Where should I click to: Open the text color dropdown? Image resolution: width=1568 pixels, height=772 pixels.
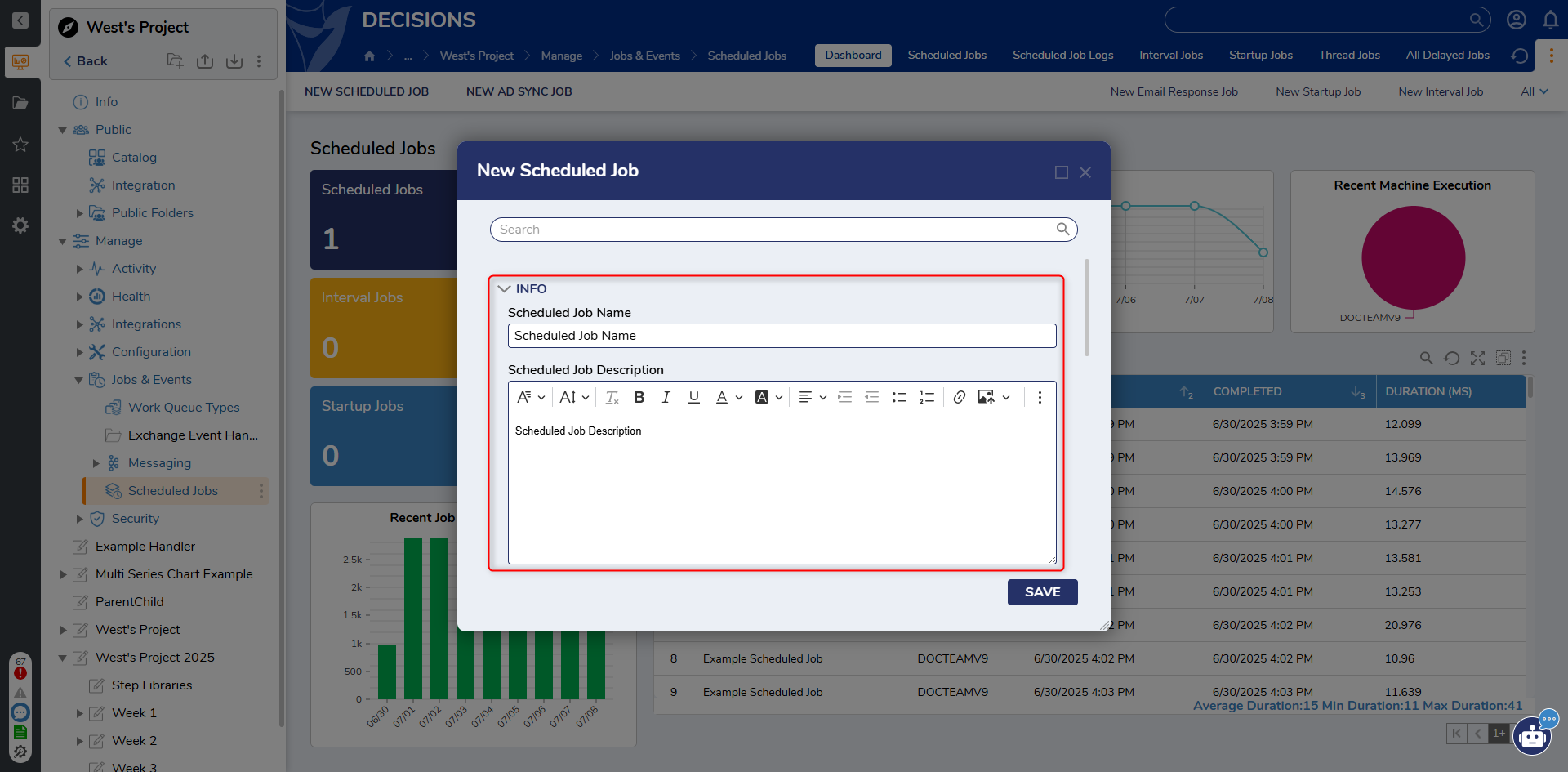pyautogui.click(x=729, y=397)
